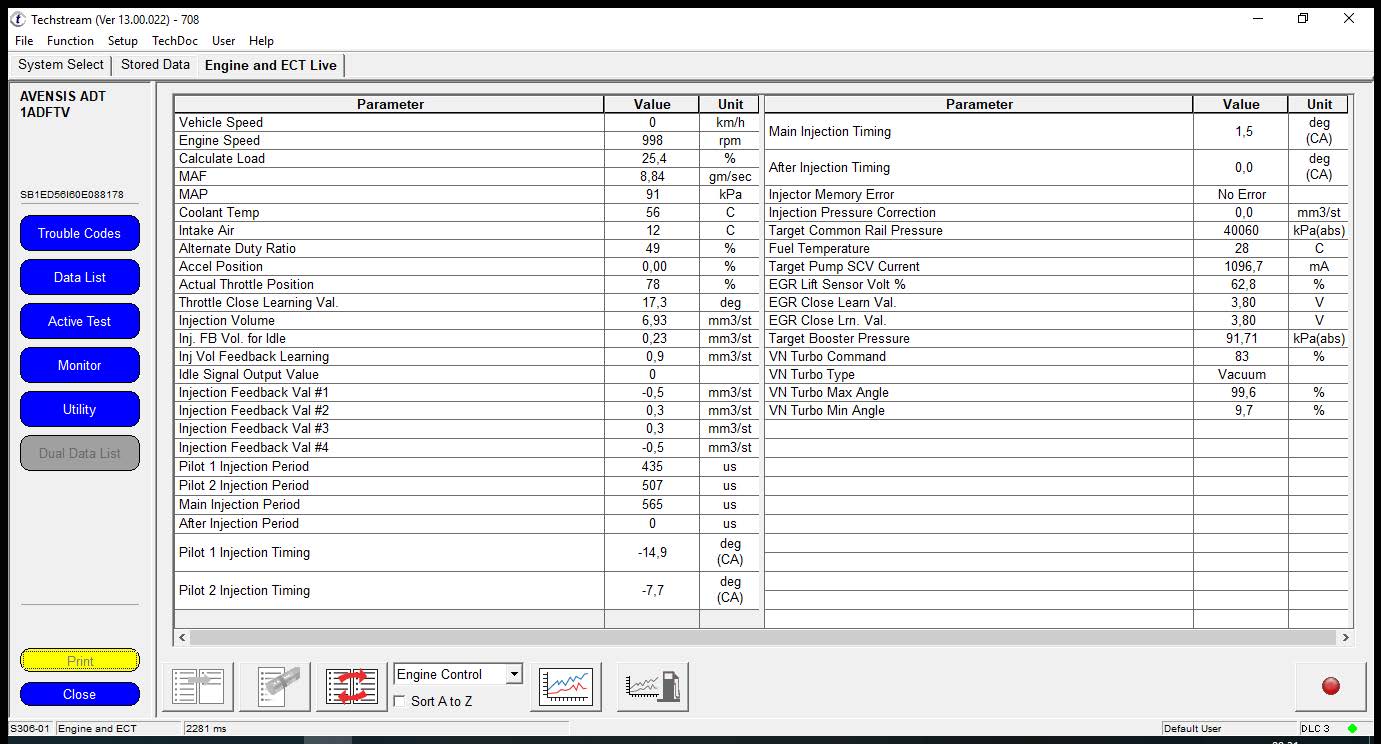
Task: Enable the Sort A to Z checkbox
Action: point(399,701)
